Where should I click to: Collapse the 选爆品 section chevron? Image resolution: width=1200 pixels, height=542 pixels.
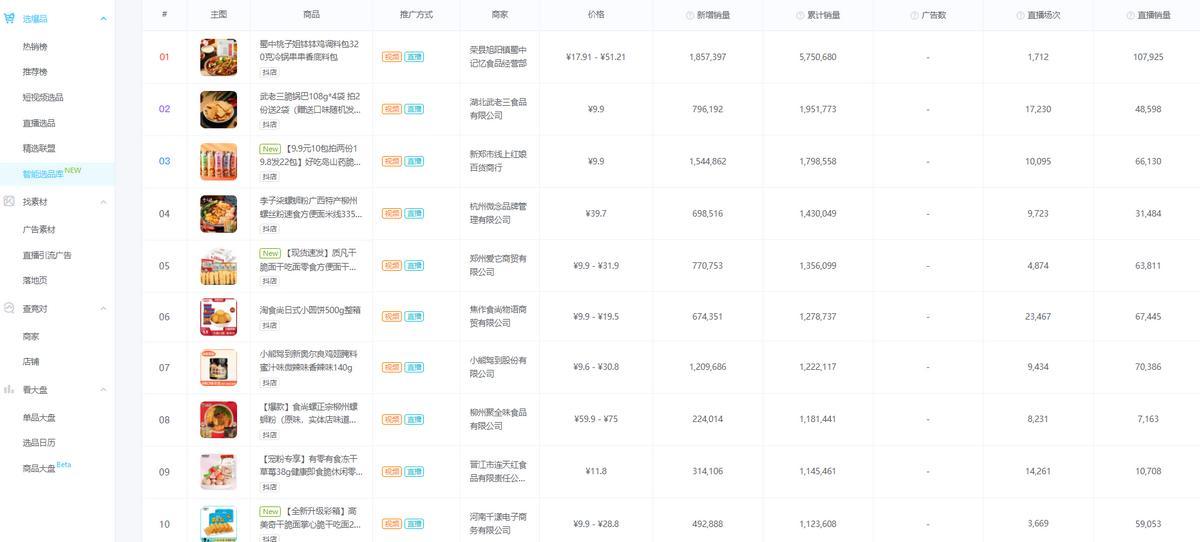pyautogui.click(x=102, y=19)
